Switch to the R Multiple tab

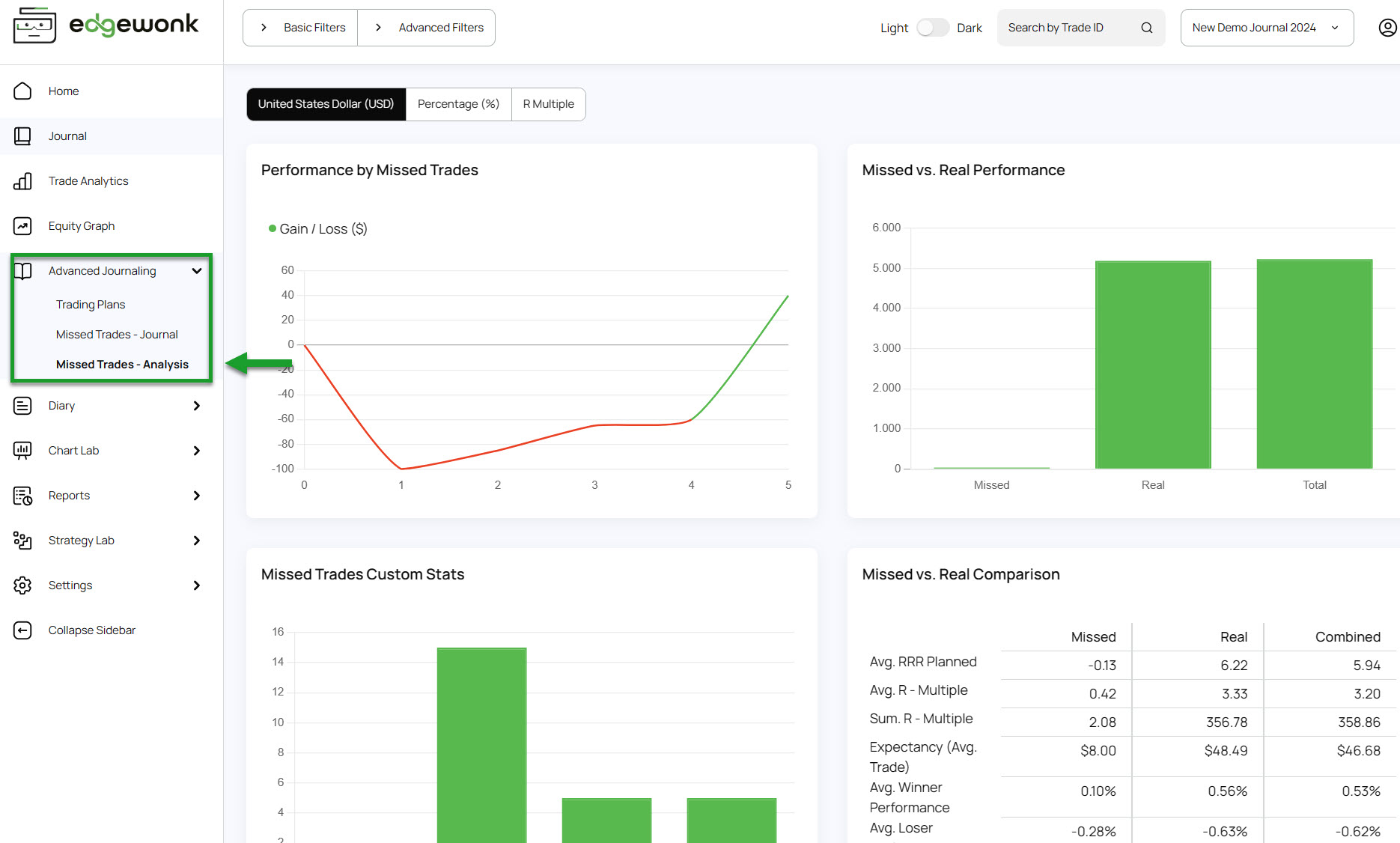[x=548, y=104]
